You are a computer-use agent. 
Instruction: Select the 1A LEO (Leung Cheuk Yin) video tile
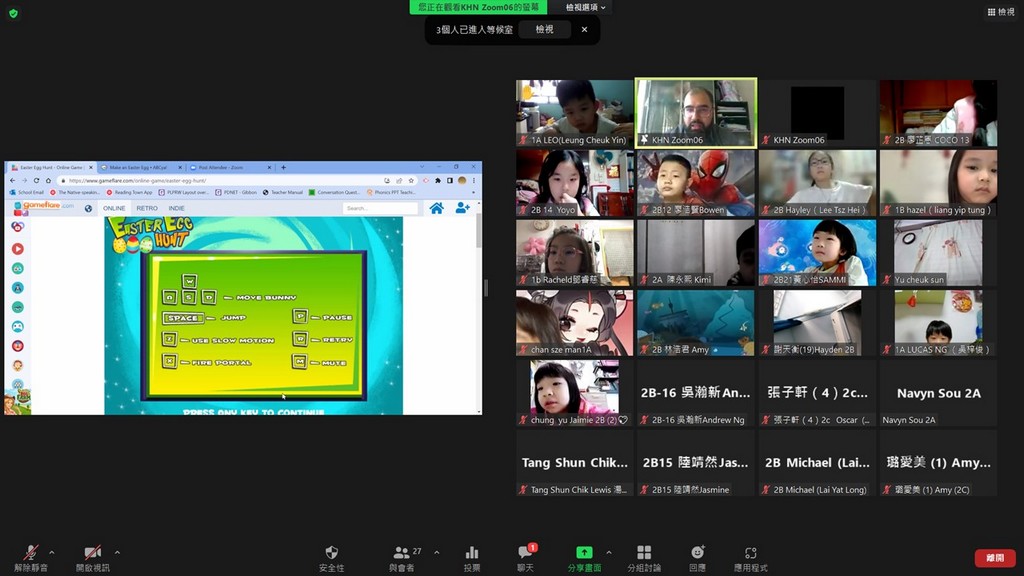point(574,113)
